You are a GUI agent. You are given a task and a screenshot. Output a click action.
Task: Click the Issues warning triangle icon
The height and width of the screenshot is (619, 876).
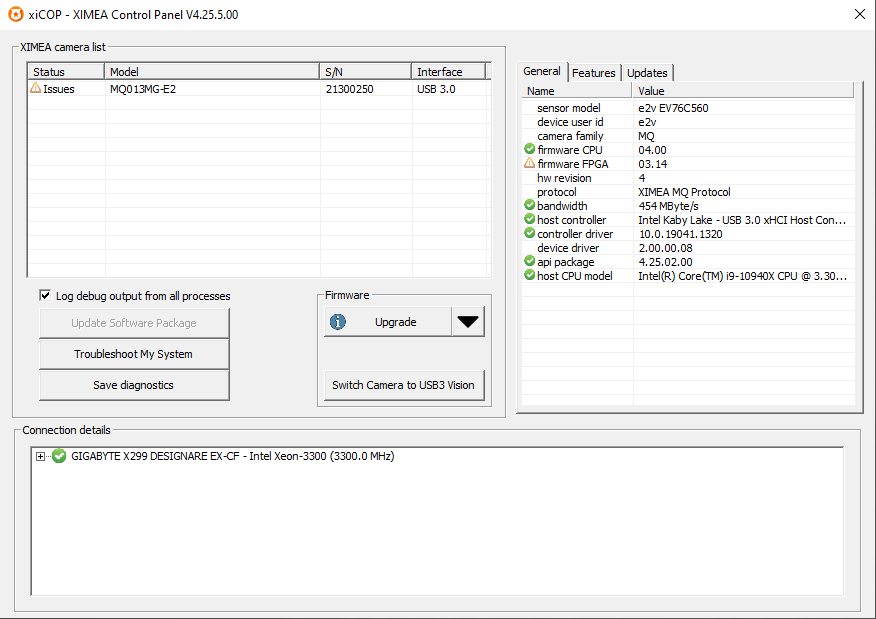[35, 88]
